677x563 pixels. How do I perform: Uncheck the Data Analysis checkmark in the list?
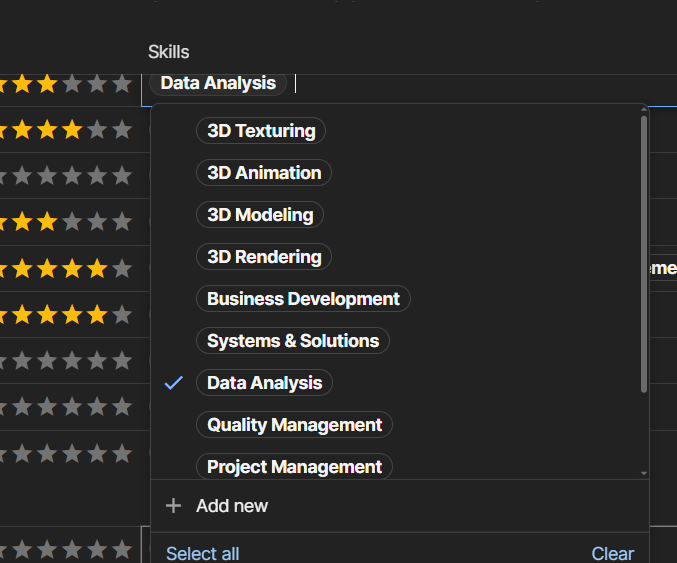click(174, 383)
